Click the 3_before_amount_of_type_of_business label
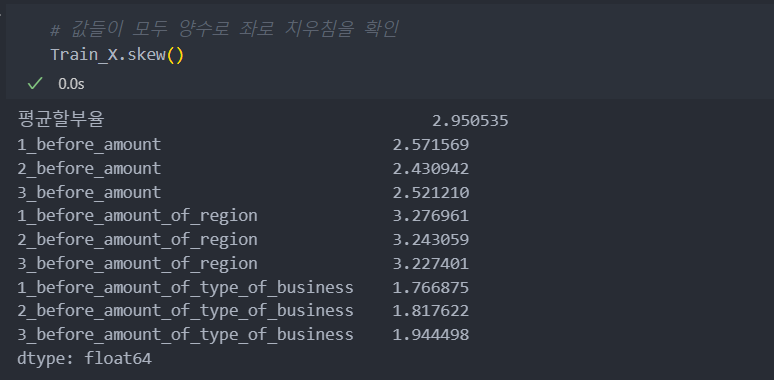This screenshot has height=380, width=774. [186, 335]
